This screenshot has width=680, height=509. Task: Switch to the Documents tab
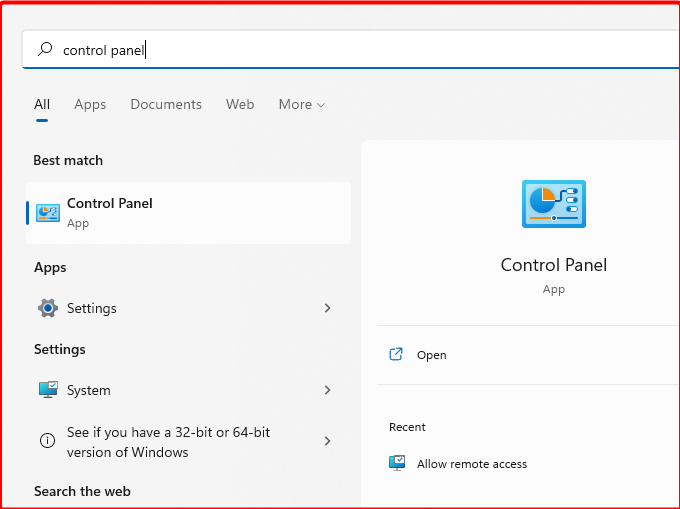166,104
